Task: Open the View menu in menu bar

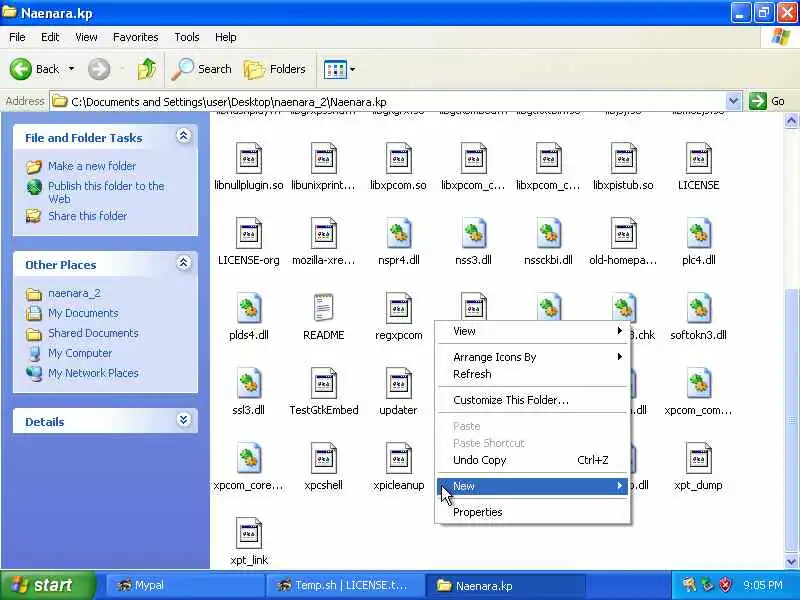Action: (x=86, y=37)
